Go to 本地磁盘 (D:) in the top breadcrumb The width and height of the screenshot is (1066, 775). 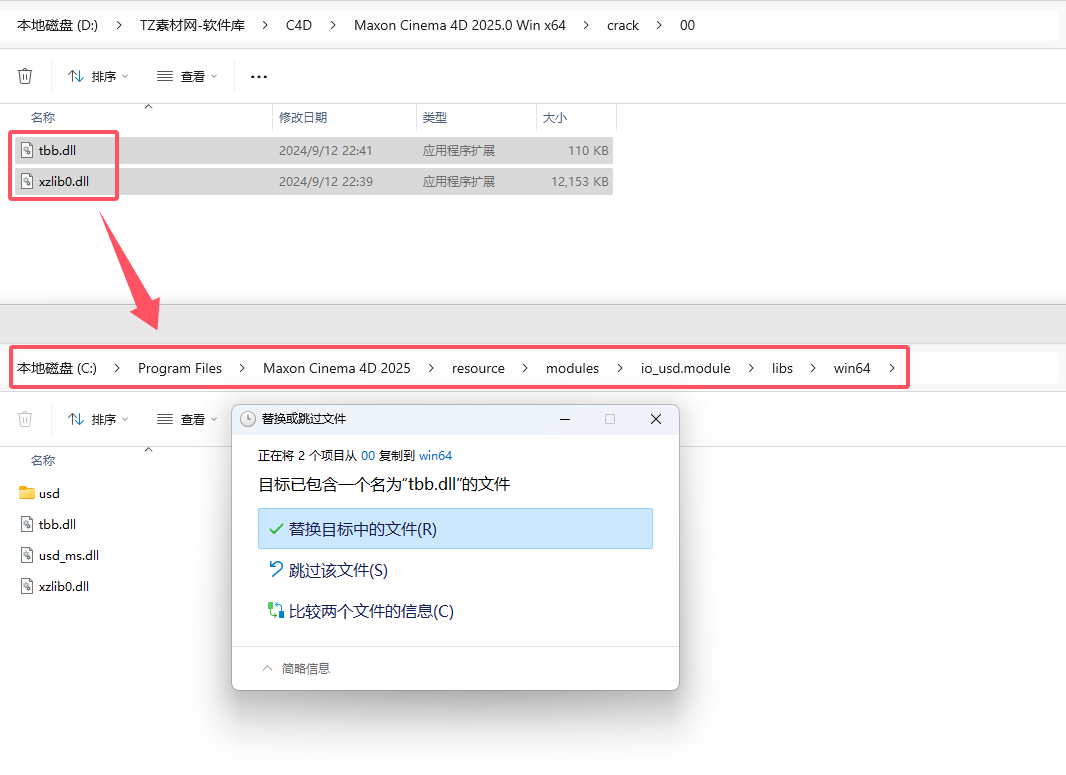[x=57, y=25]
